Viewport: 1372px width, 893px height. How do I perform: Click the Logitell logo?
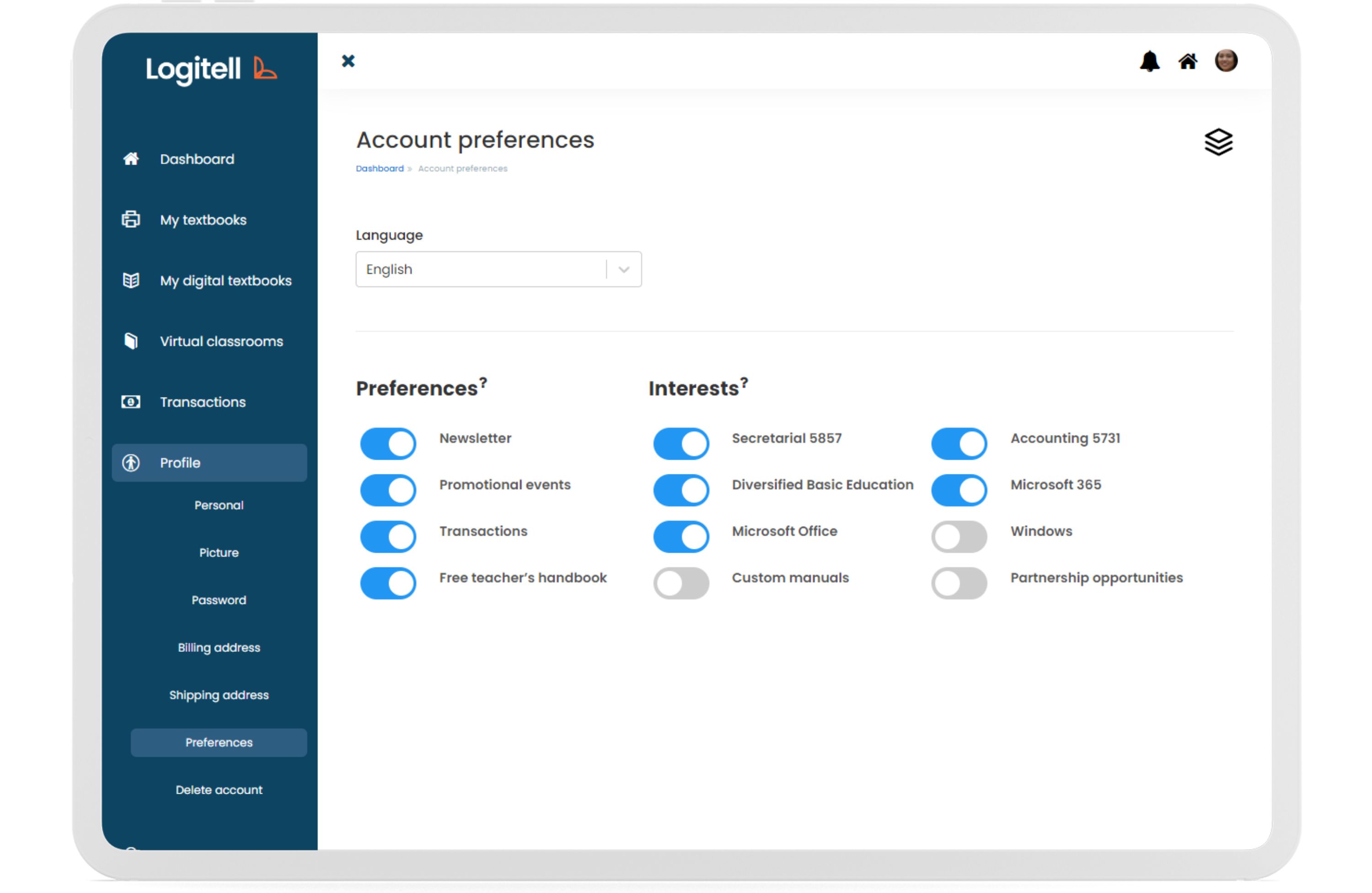click(x=210, y=70)
